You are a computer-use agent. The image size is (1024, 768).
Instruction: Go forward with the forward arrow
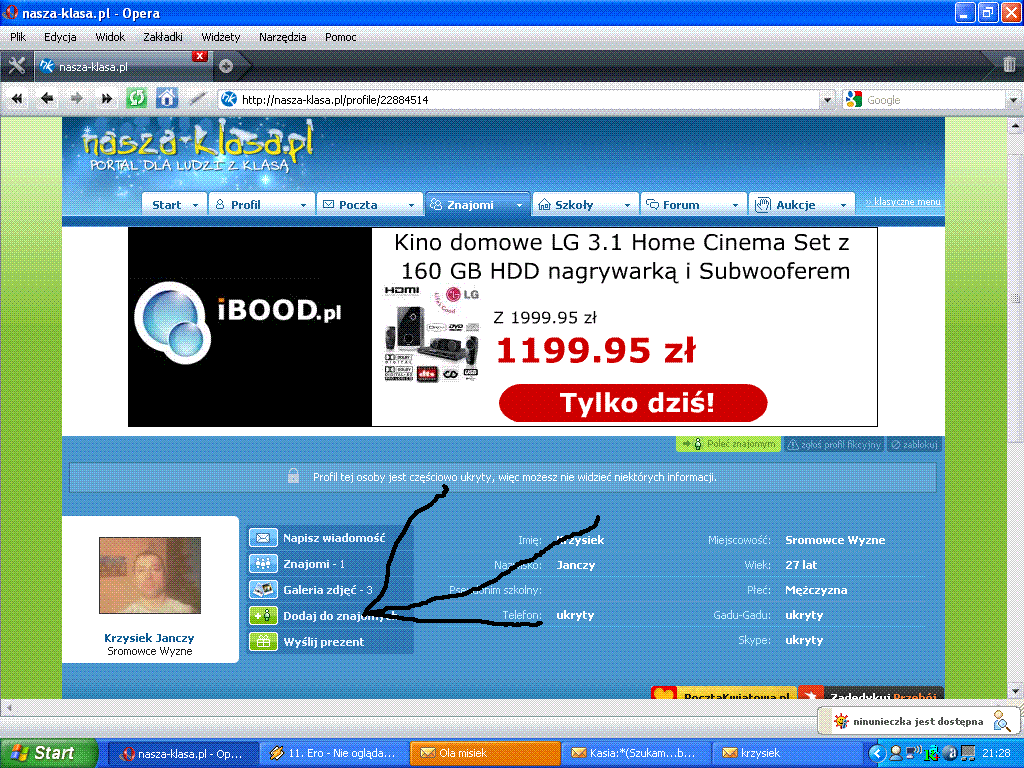point(76,99)
